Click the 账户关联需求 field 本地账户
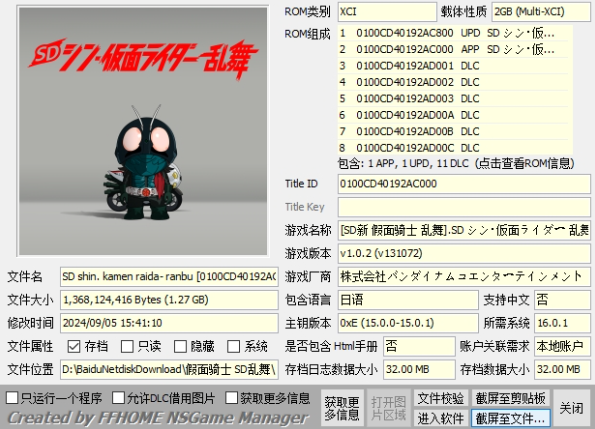Viewport: 595px width, 429px height. (562, 346)
